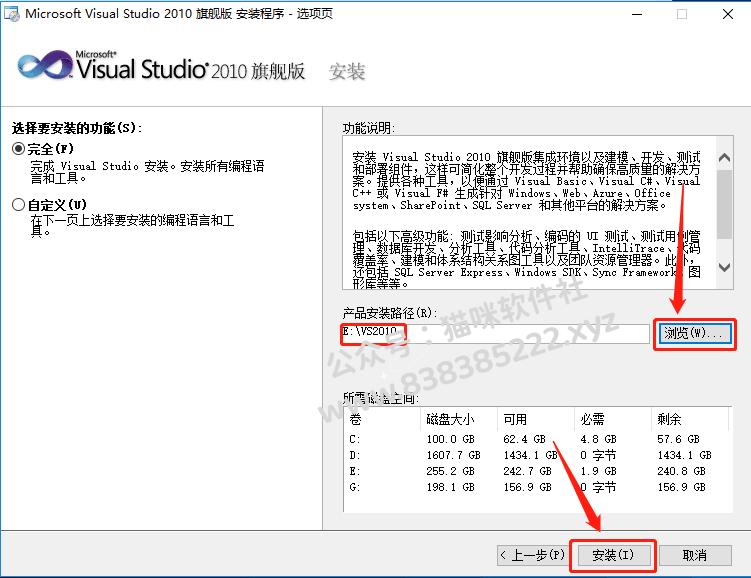Select the C: drive row
This screenshot has width=751, height=578.
click(x=537, y=439)
